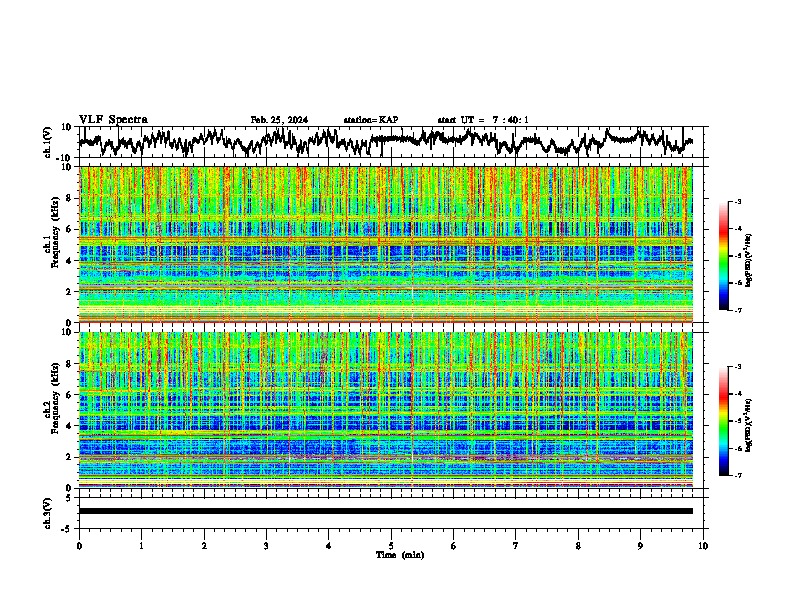Click the "VLF Spectra" title text
Viewport: 792px width, 612px height.
tap(113, 120)
